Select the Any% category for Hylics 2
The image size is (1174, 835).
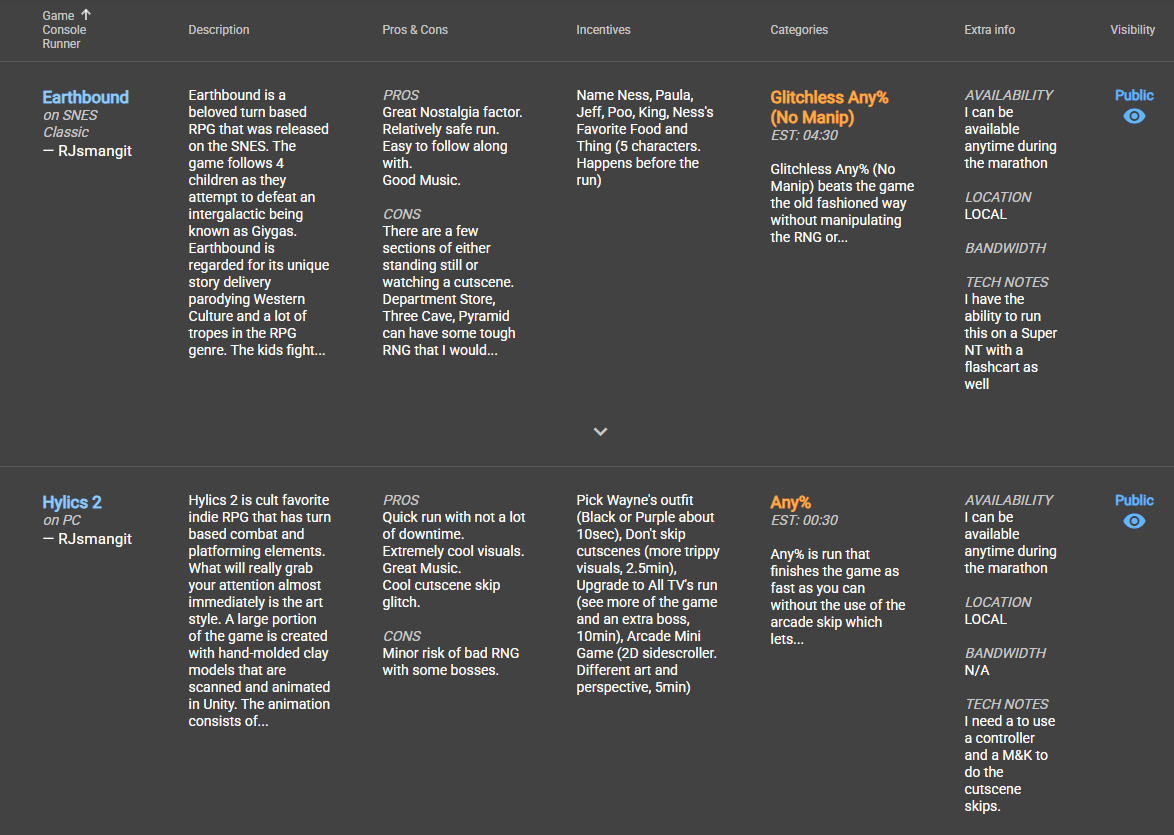click(790, 502)
